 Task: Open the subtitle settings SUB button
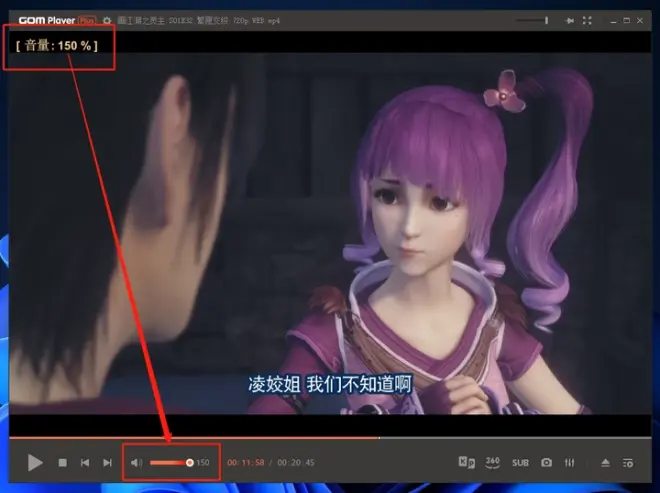click(x=520, y=463)
